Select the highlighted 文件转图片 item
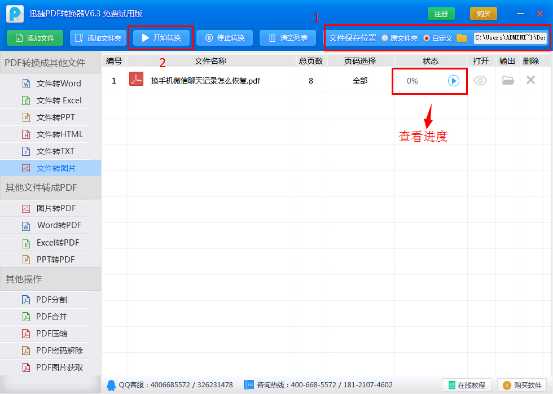This screenshot has width=553, height=394. [51, 168]
